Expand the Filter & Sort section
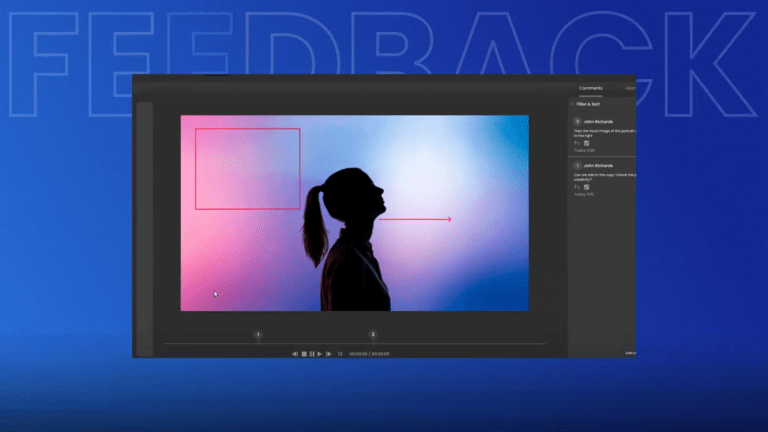The width and height of the screenshot is (768, 432). pyautogui.click(x=586, y=104)
